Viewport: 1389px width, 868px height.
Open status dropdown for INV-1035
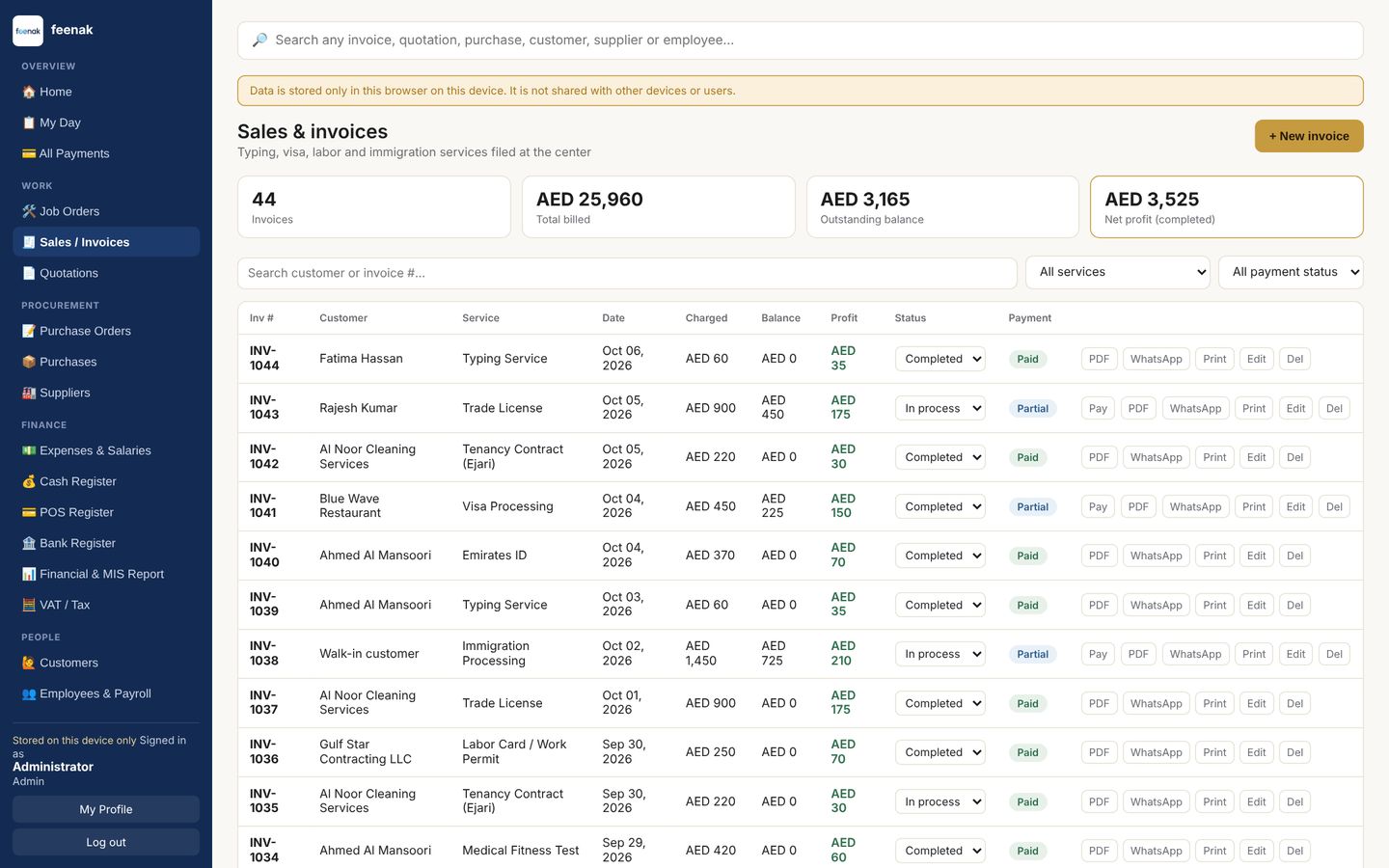pos(940,801)
